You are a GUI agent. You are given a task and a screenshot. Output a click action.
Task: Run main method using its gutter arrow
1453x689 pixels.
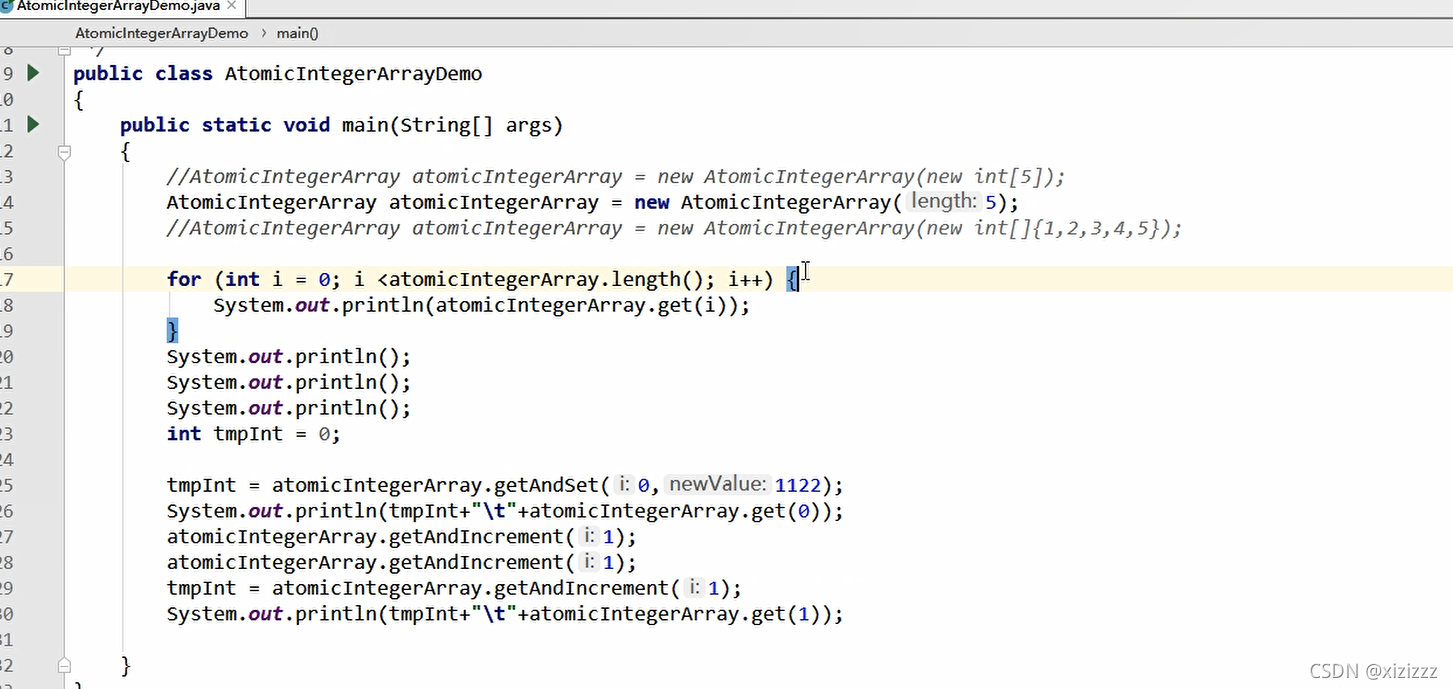click(x=33, y=124)
